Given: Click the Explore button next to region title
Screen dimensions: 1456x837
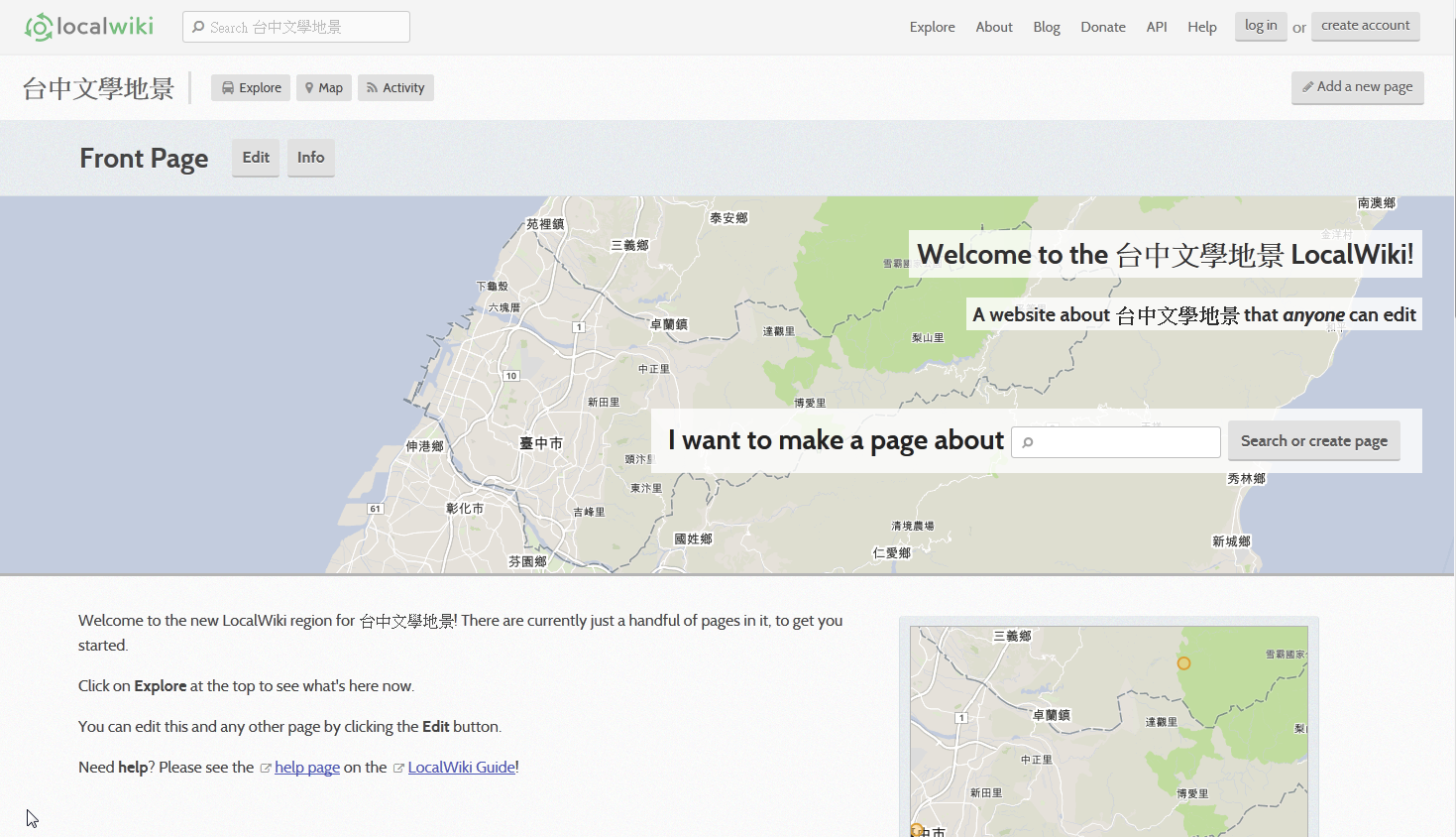Looking at the screenshot, I should [251, 87].
